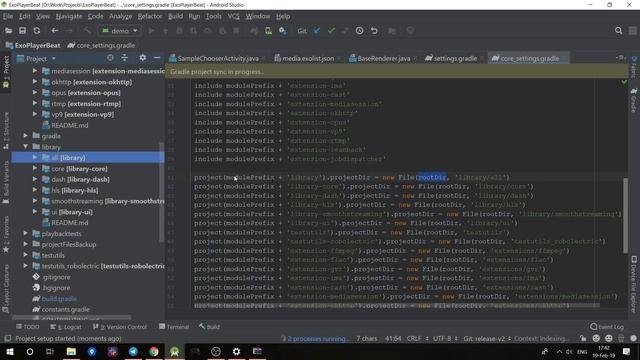Click the Git revert icon
The image size is (640, 360).
[374, 31]
